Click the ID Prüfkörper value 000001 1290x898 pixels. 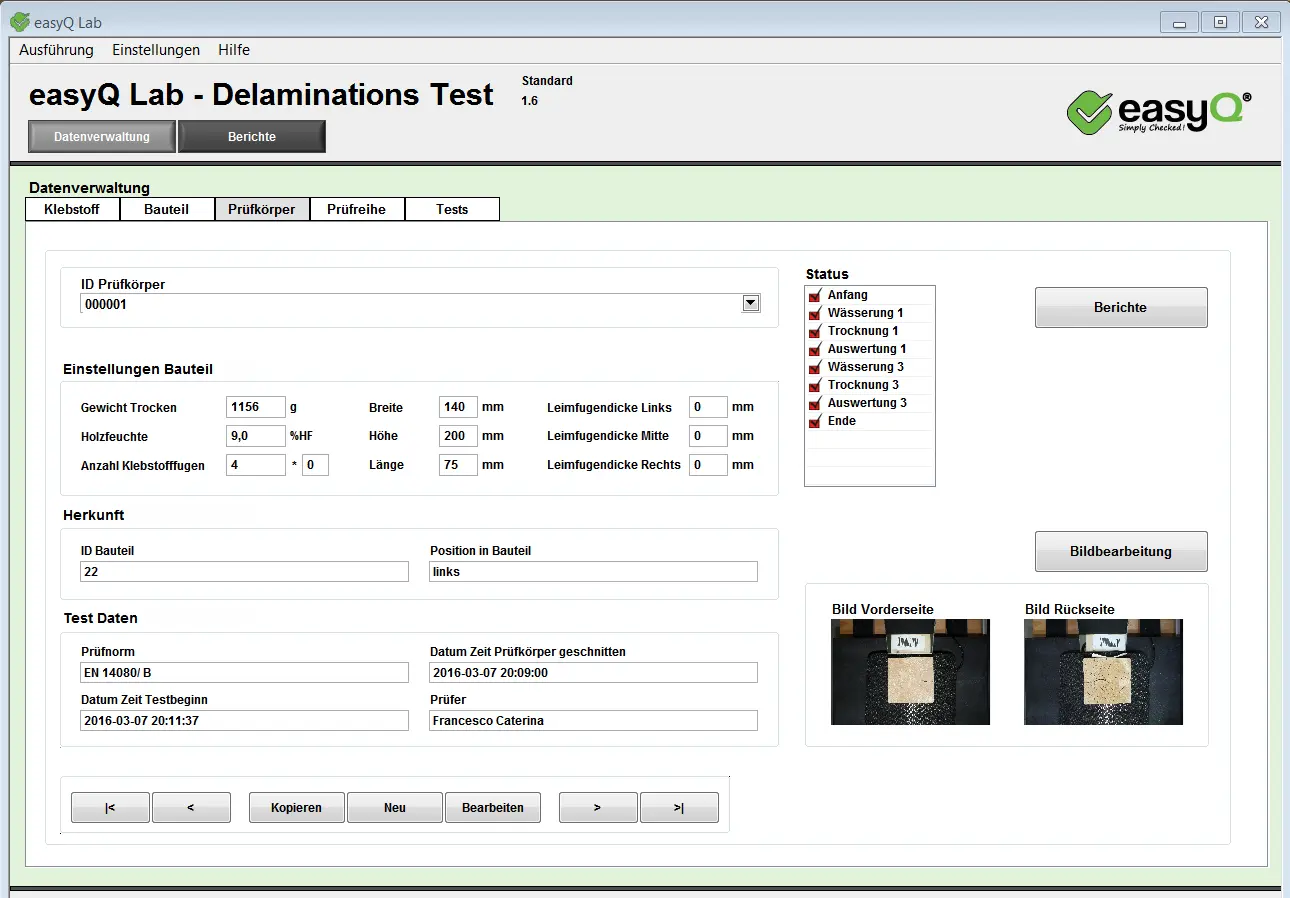106,305
